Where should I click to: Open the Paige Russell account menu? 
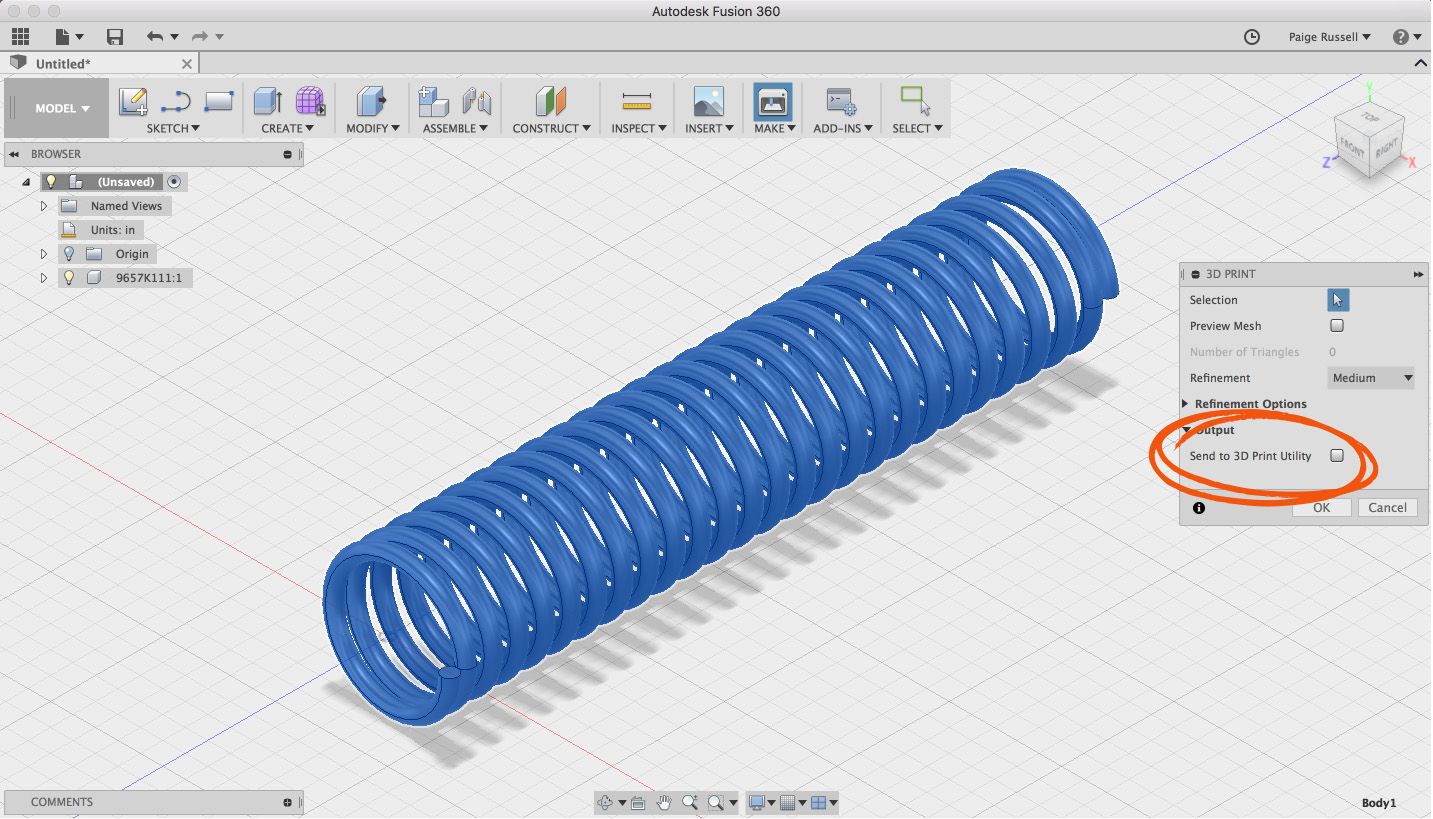(1330, 37)
